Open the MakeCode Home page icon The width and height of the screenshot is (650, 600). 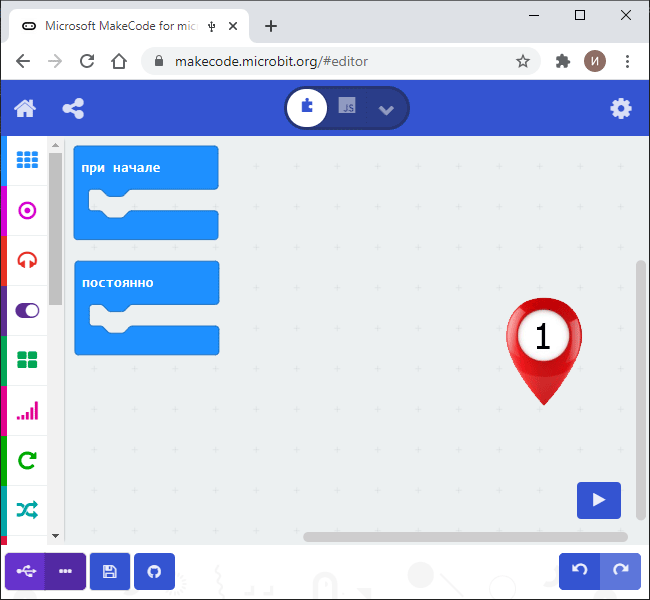25,109
